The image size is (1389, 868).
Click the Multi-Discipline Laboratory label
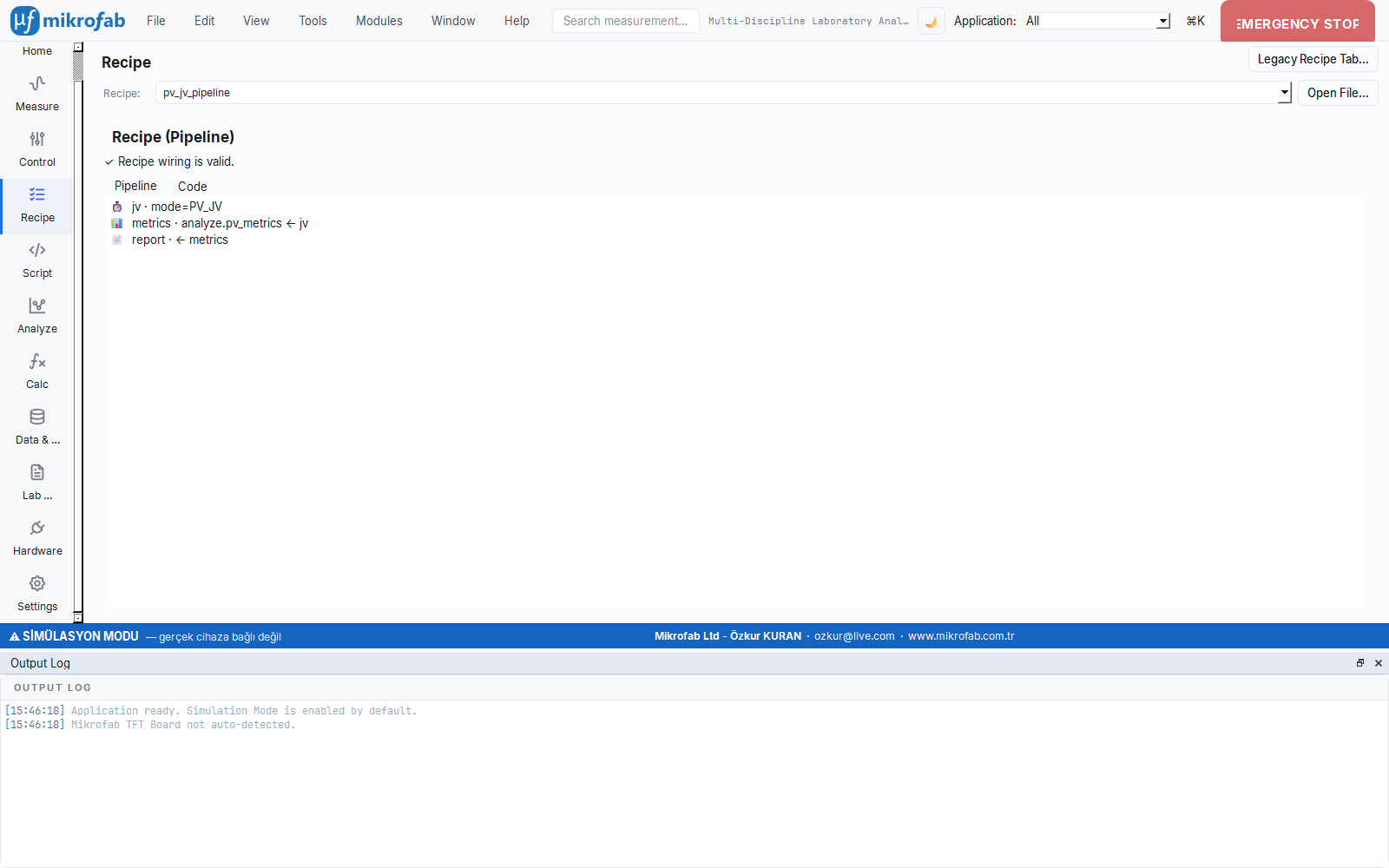click(808, 21)
